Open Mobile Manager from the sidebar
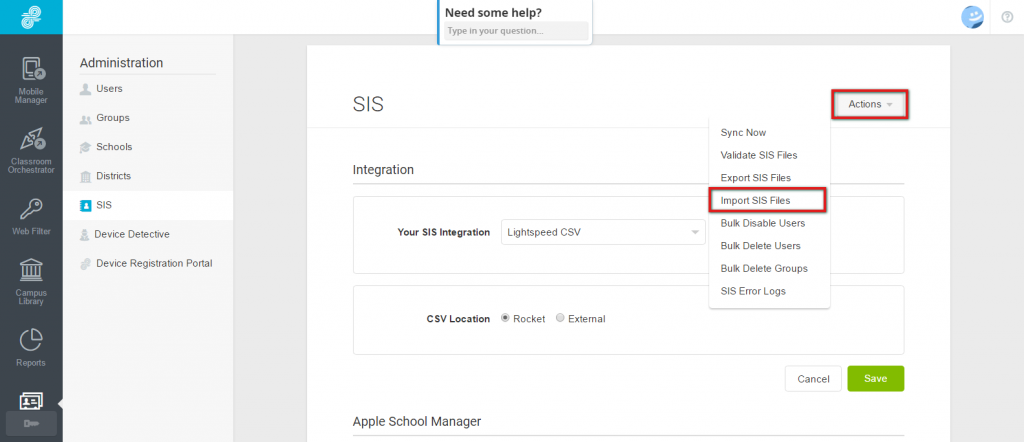 (31, 80)
